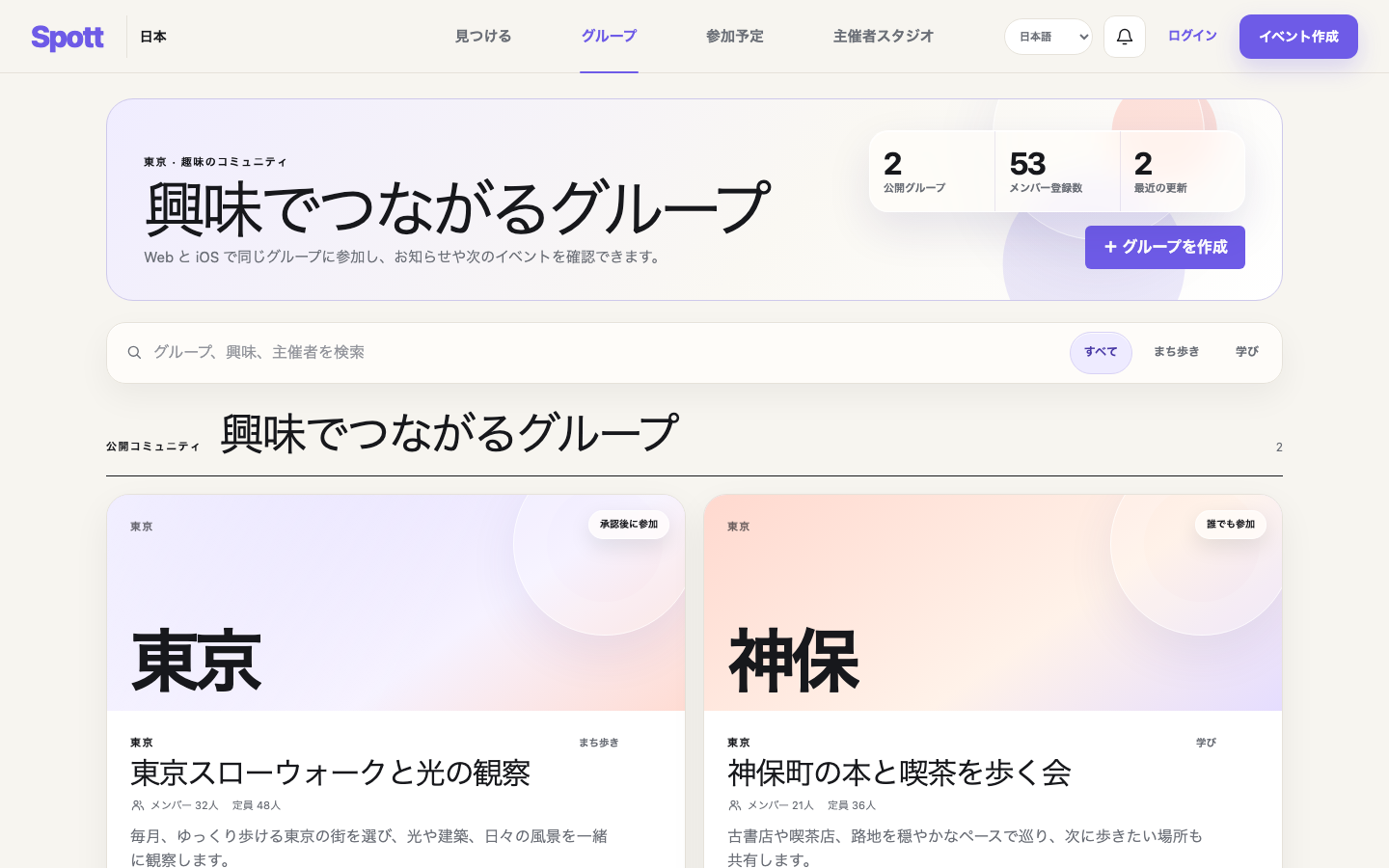This screenshot has width=1389, height=868.
Task: Click the グループを作成 button
Action: click(x=1165, y=247)
